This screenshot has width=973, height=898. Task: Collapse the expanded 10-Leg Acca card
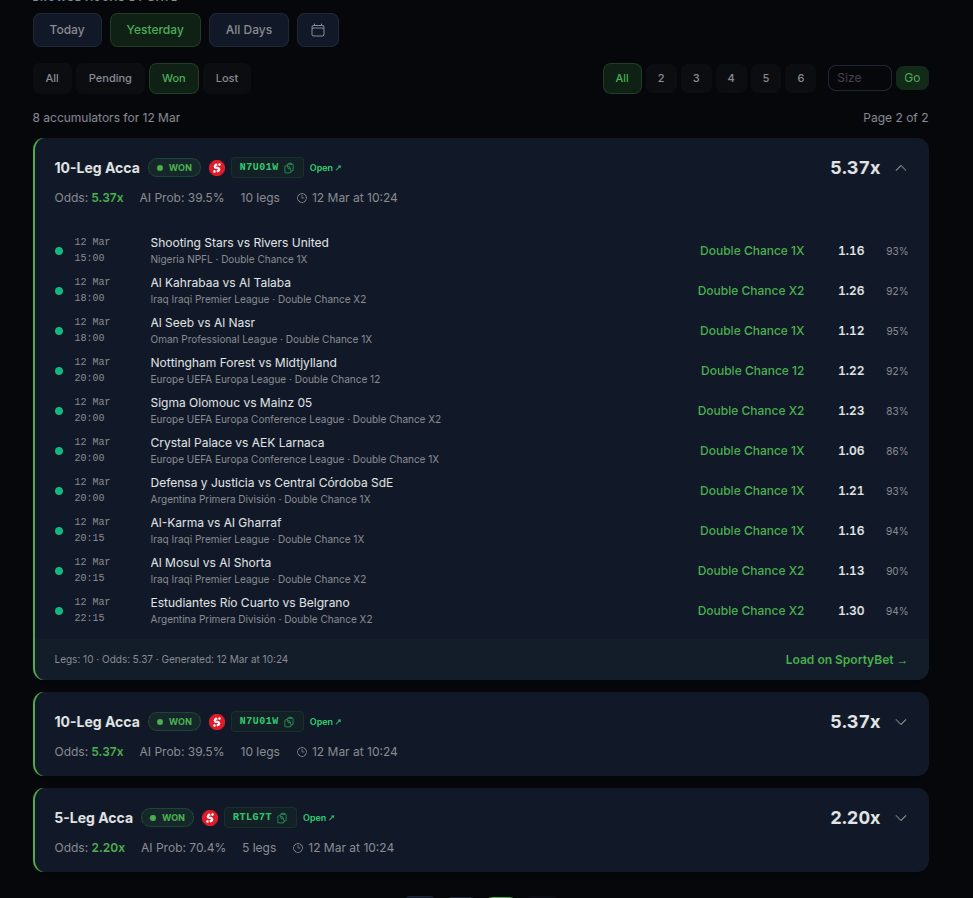(x=900, y=167)
